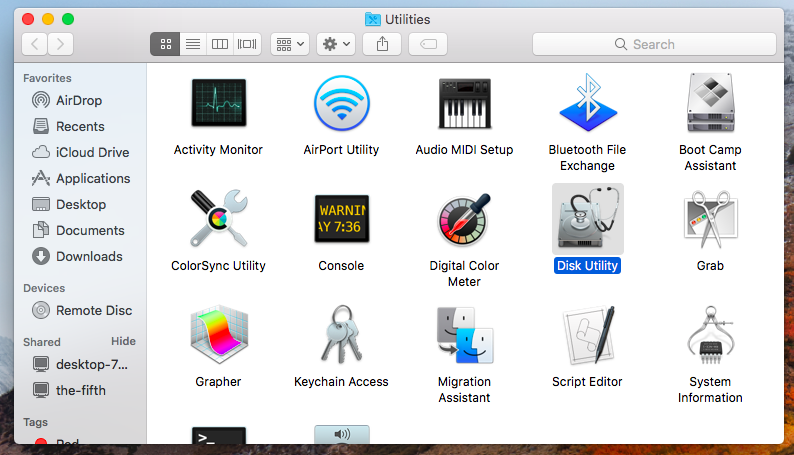Click the Audio MIDI Setup label
794x455 pixels.
point(464,150)
